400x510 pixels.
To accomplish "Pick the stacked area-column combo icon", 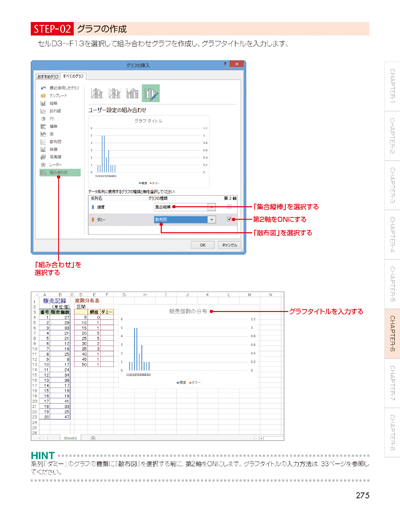I will 132,93.
